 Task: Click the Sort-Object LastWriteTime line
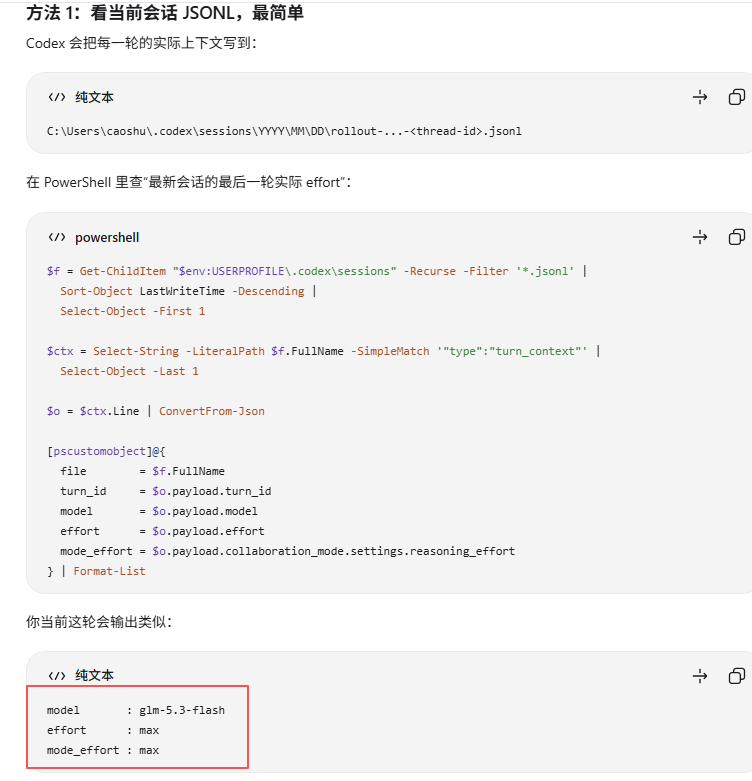pyautogui.click(x=188, y=291)
